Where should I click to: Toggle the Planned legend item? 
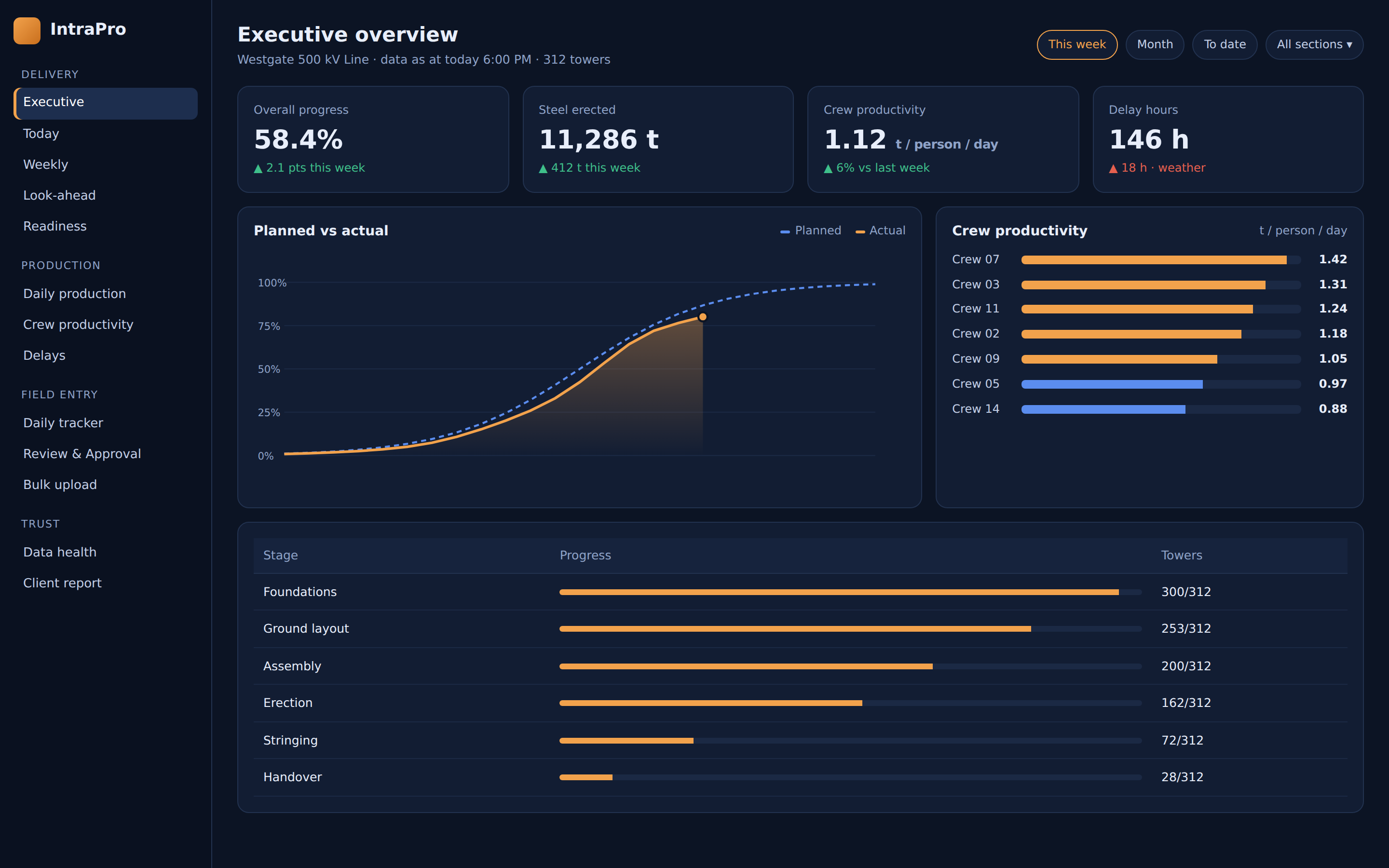click(x=810, y=231)
